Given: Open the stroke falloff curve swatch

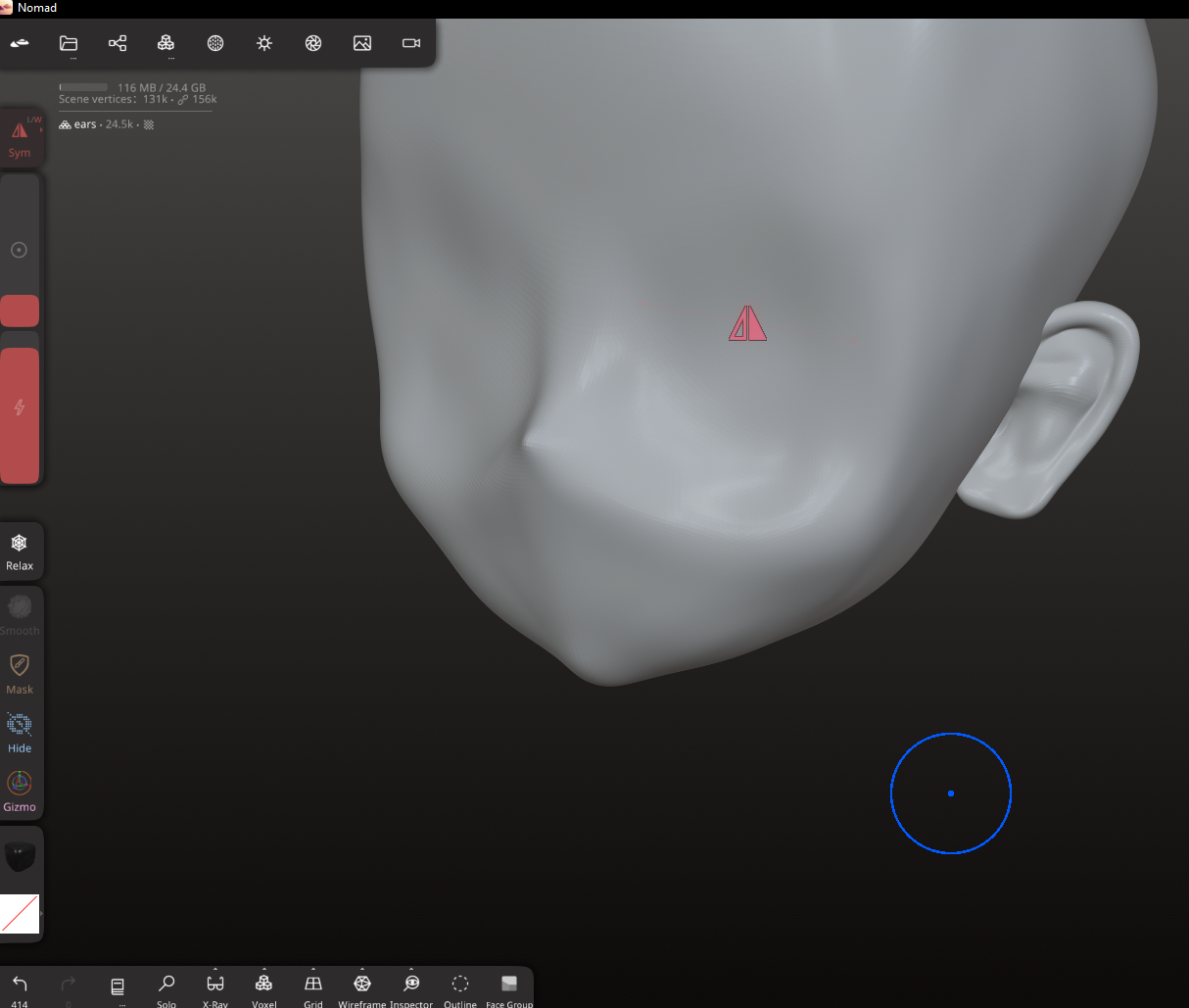Looking at the screenshot, I should pos(20,913).
